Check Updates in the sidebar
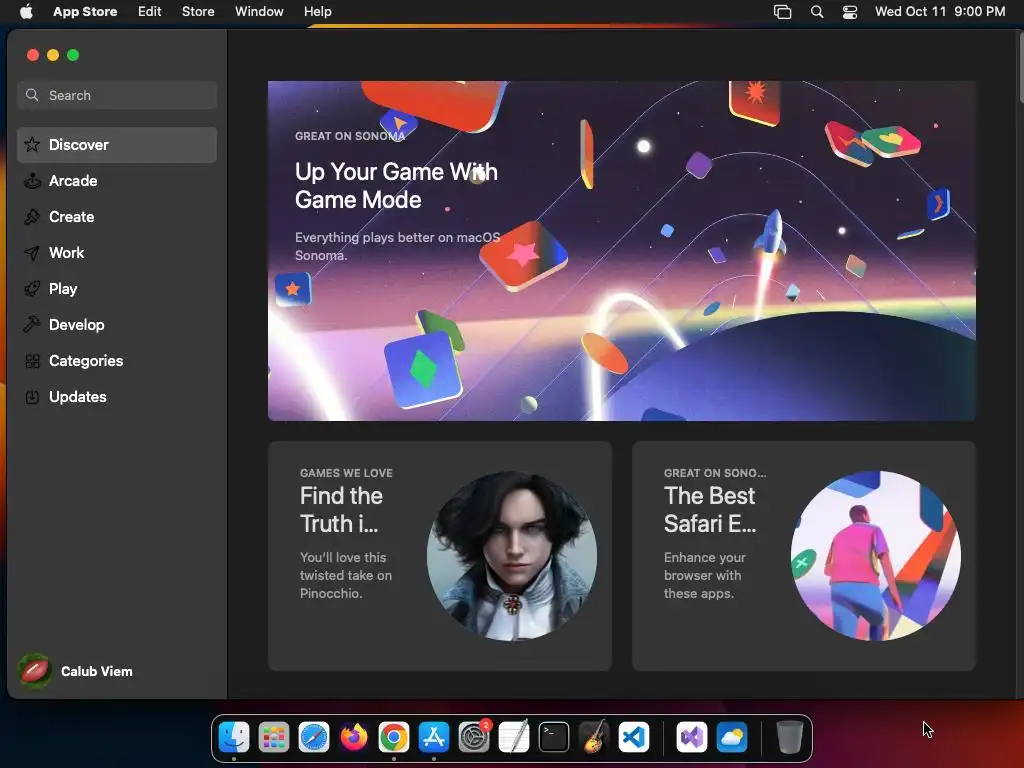1024x768 pixels. [x=117, y=396]
